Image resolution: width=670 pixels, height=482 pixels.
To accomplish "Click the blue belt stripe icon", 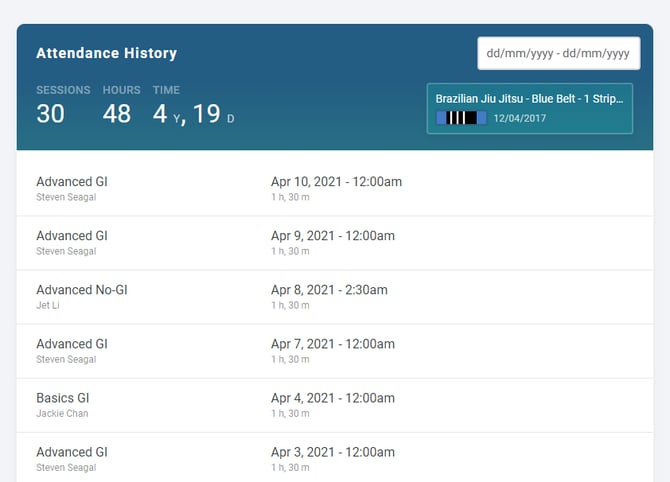I will tap(461, 117).
